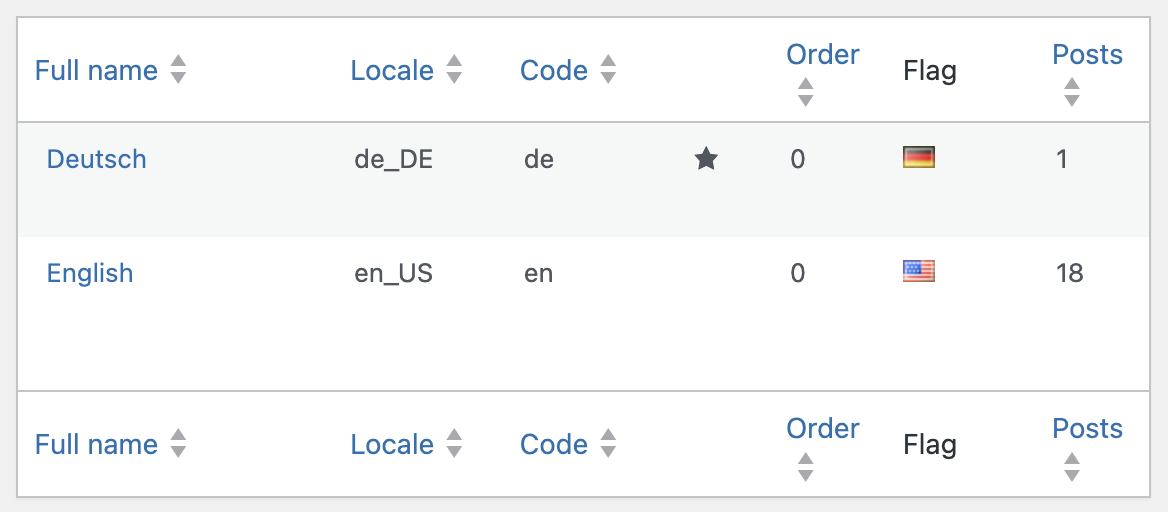Click sort arrows beside bottom Full name
Screen dimensions: 1168x512
click(178, 444)
